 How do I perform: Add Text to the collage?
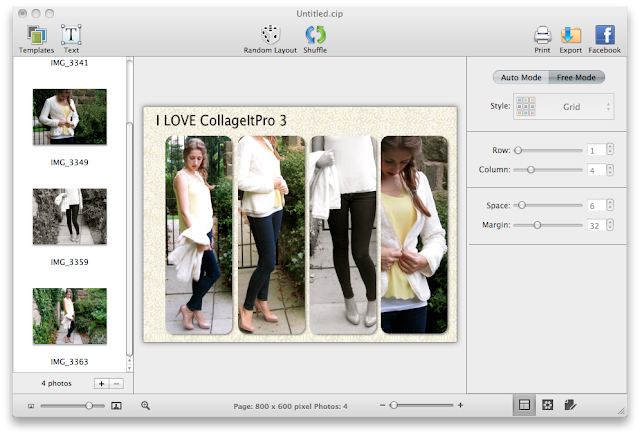[71, 39]
